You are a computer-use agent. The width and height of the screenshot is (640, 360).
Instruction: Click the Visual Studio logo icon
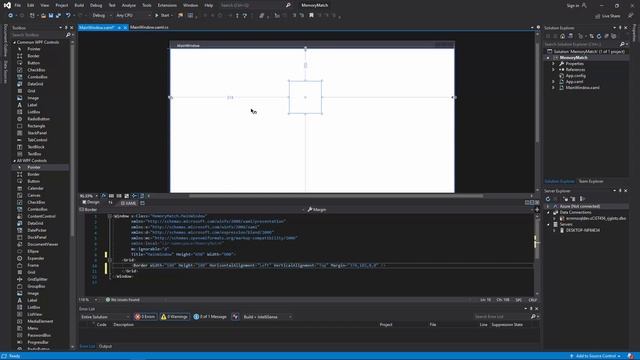7,5
